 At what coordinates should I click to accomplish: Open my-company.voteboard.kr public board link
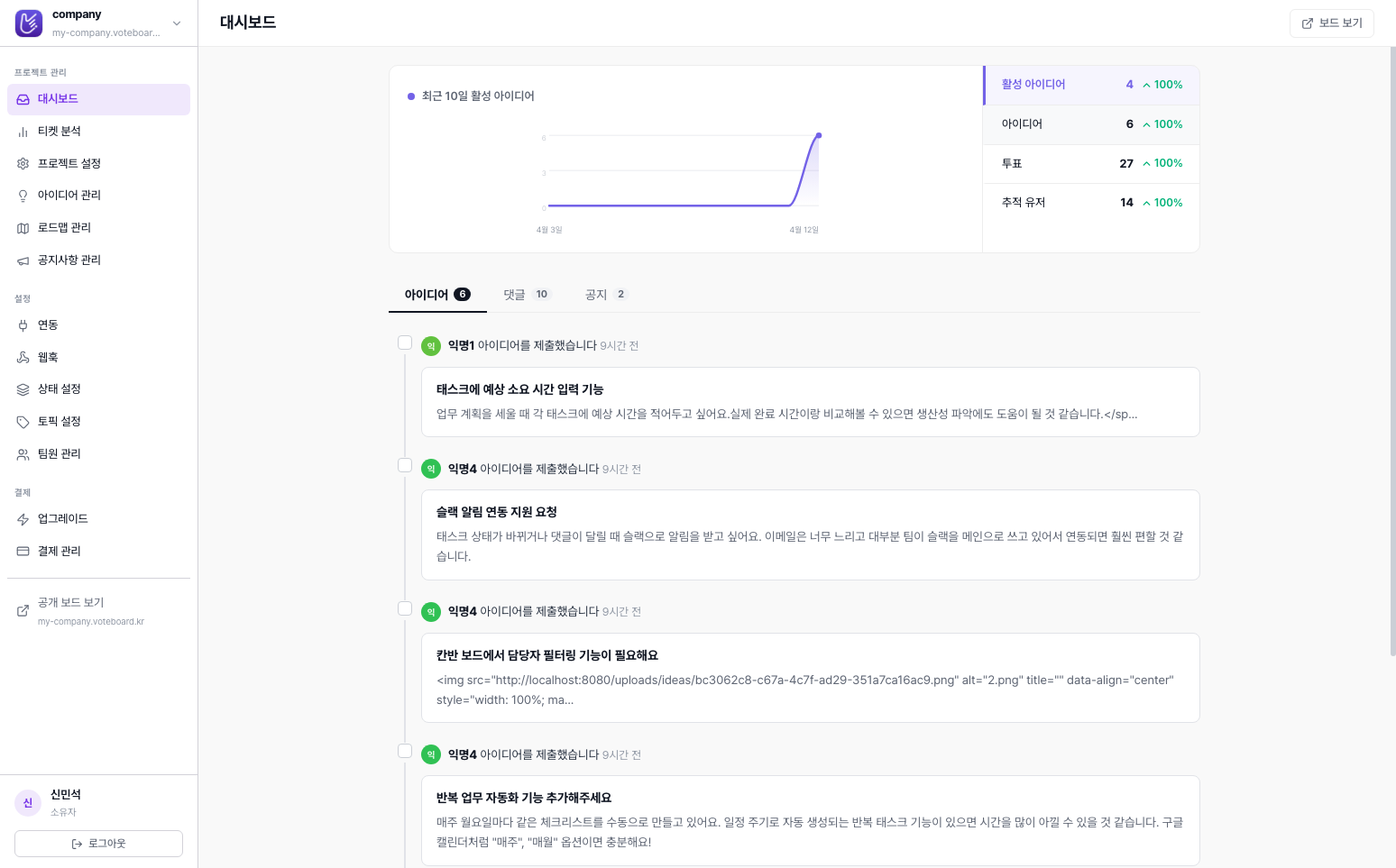point(98,611)
